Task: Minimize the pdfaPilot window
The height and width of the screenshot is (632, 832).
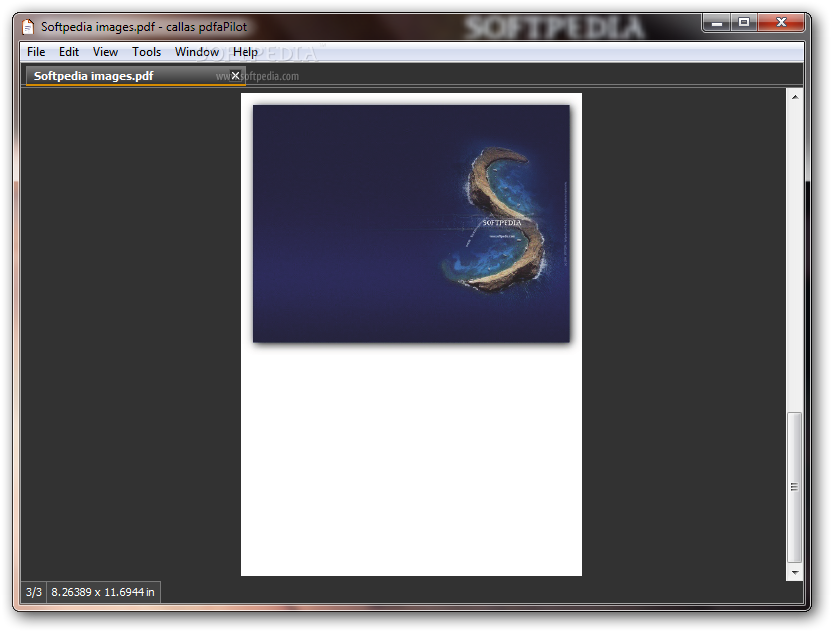Action: [x=717, y=23]
